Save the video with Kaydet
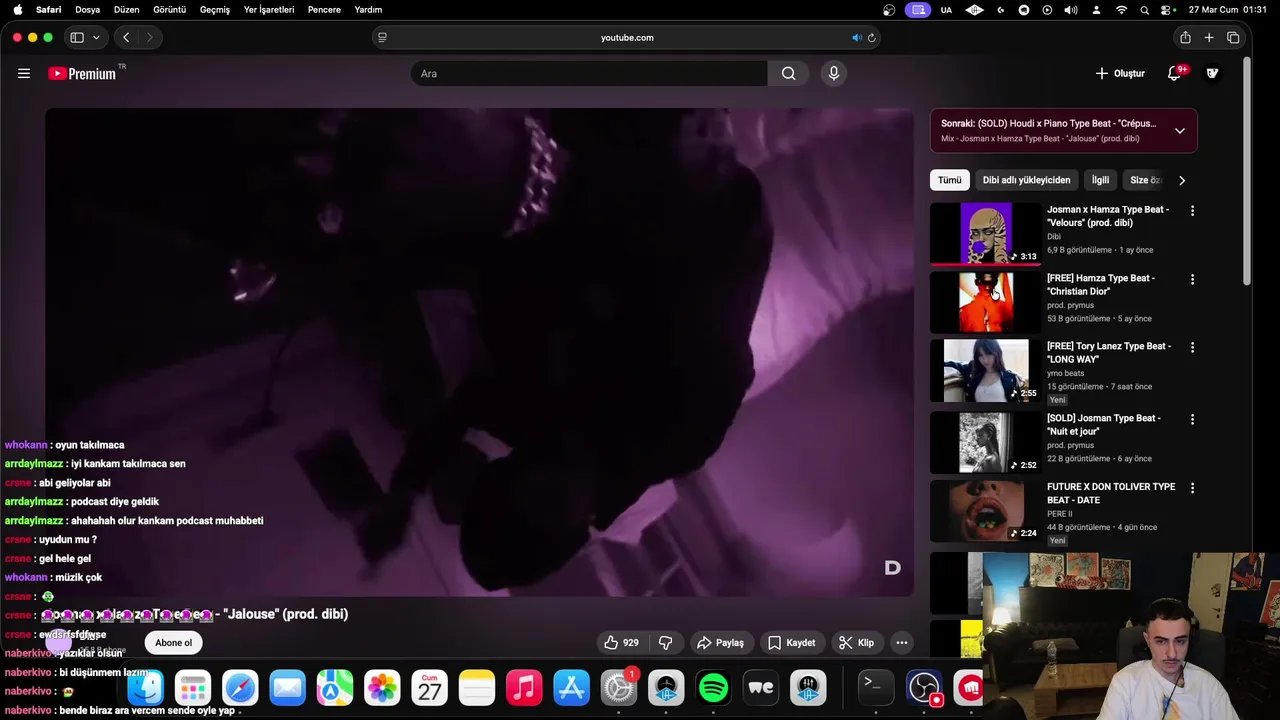Screen dimensions: 1280x720 (791, 643)
